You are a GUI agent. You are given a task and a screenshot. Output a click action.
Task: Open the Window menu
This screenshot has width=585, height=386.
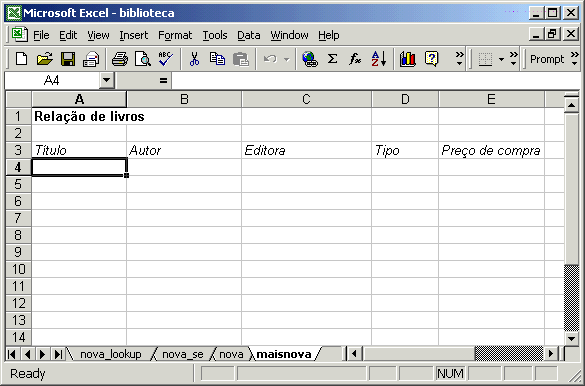click(x=290, y=35)
